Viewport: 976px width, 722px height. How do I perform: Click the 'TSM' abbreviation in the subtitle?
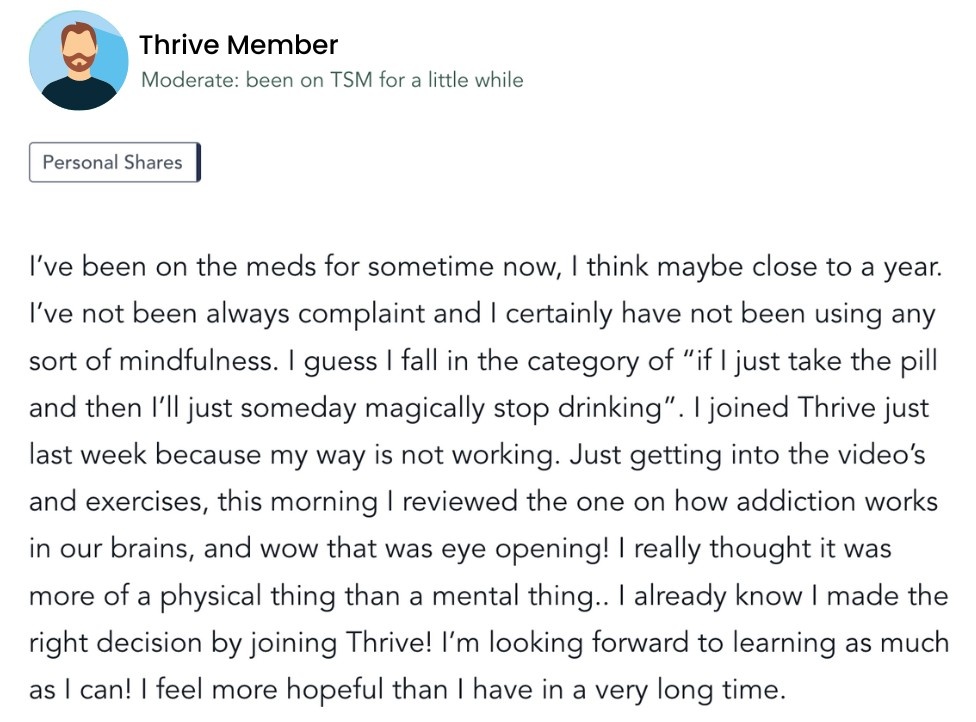[x=350, y=80]
